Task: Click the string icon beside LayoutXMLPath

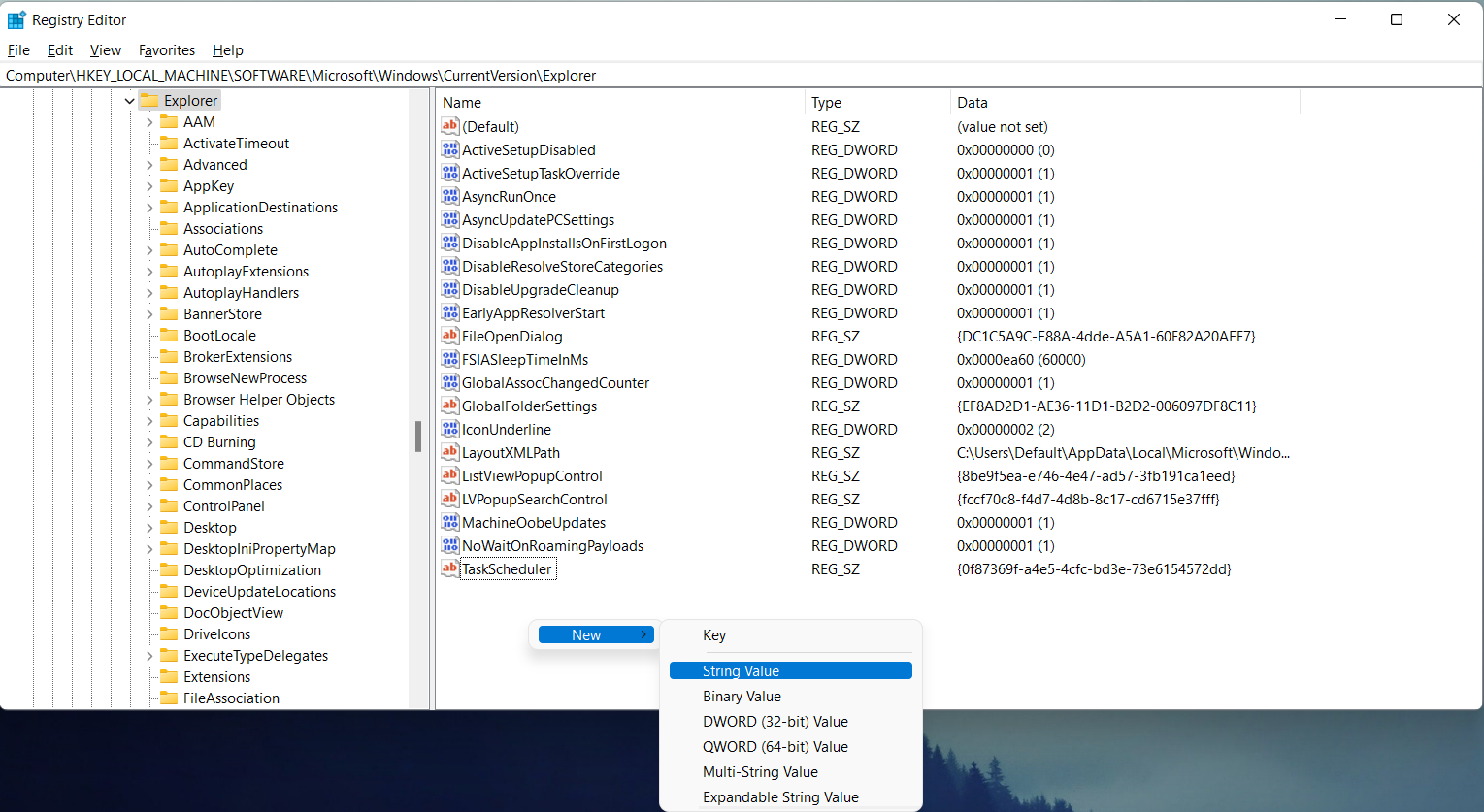Action: [x=449, y=452]
